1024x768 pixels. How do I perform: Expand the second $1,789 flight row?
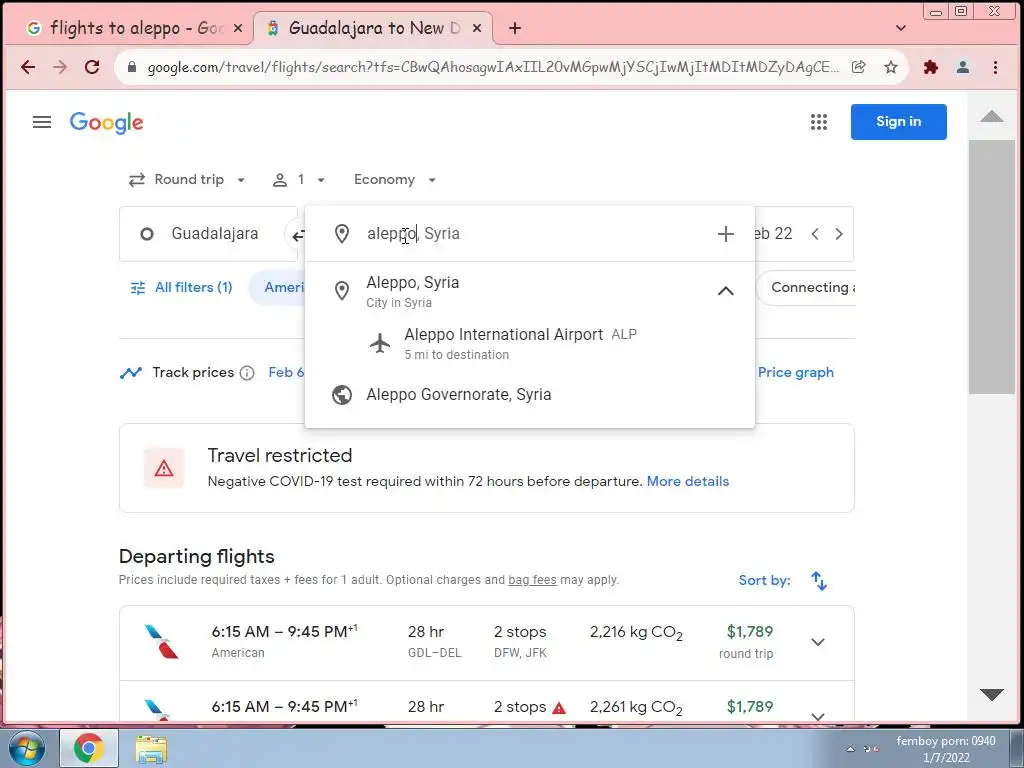[x=818, y=716]
